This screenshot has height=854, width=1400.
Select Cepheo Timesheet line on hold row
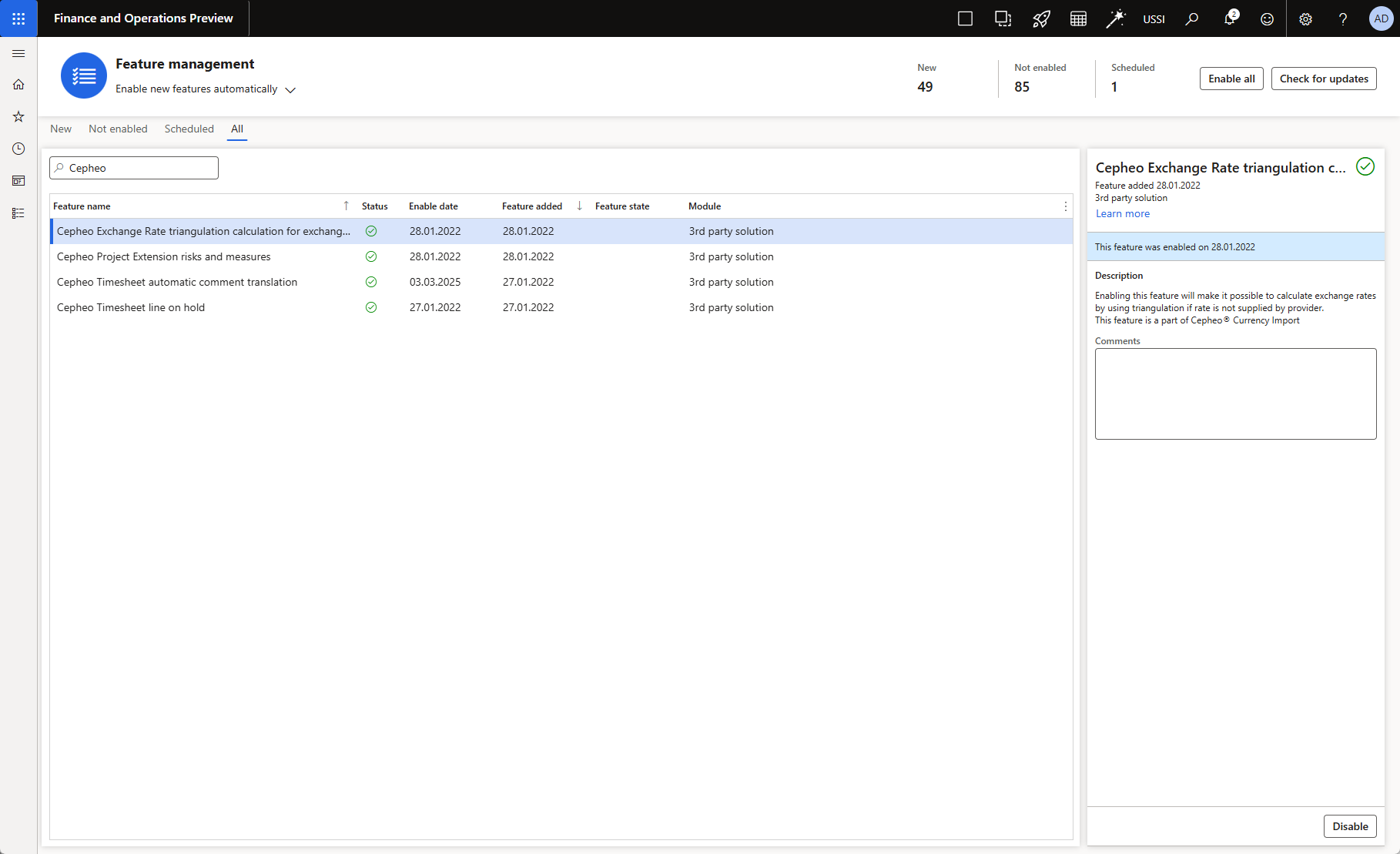point(131,307)
